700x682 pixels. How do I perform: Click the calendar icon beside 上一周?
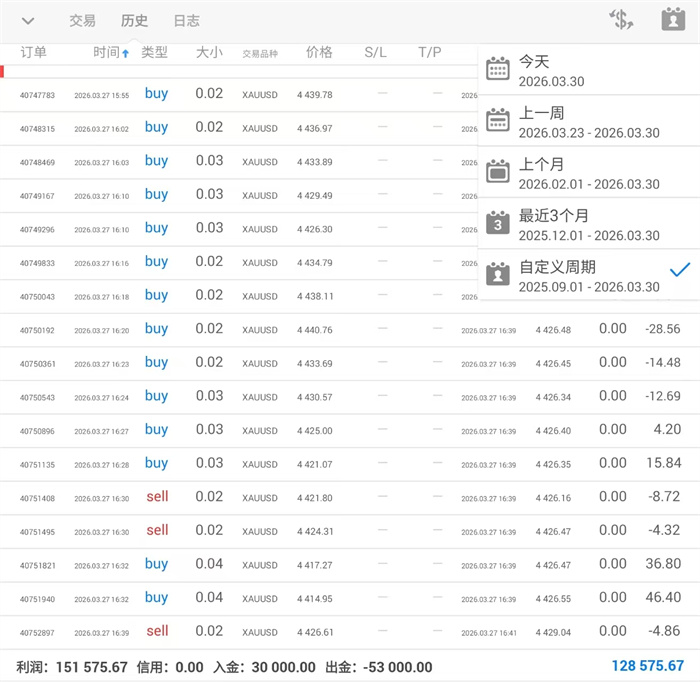tap(498, 120)
